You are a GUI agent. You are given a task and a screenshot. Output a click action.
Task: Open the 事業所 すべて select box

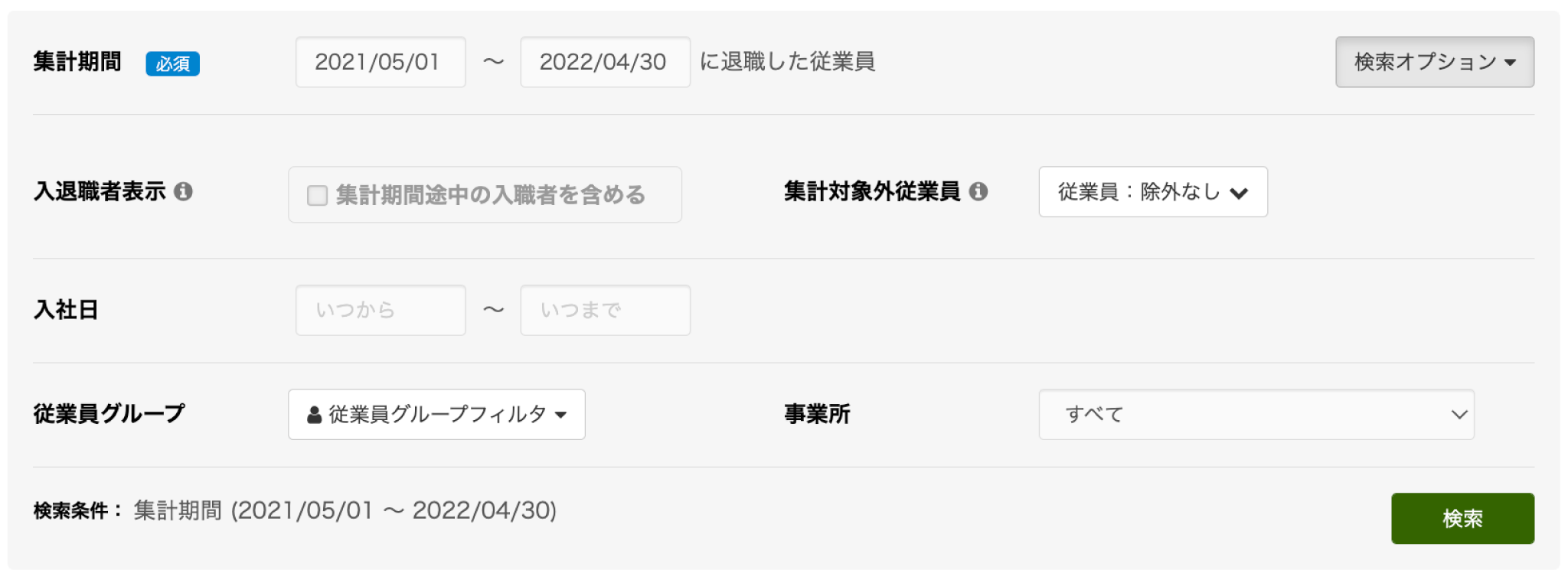[1256, 415]
